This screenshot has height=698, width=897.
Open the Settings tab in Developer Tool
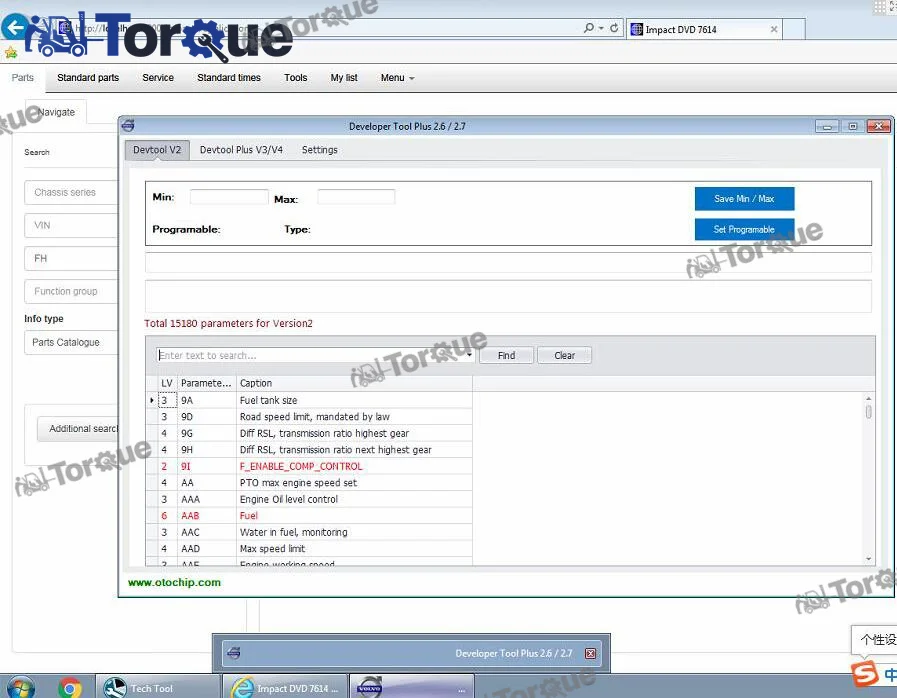[319, 150]
